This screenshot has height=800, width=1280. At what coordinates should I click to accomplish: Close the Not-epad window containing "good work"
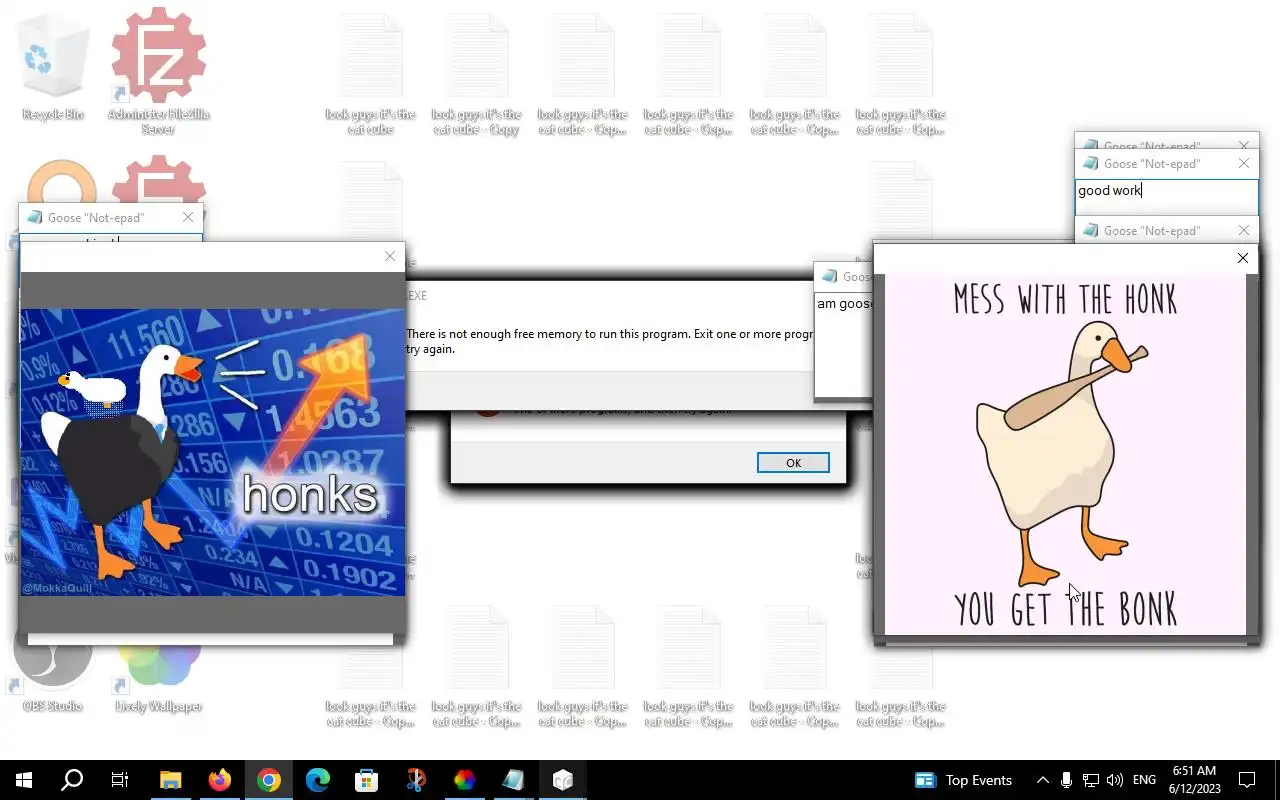pyautogui.click(x=1244, y=163)
